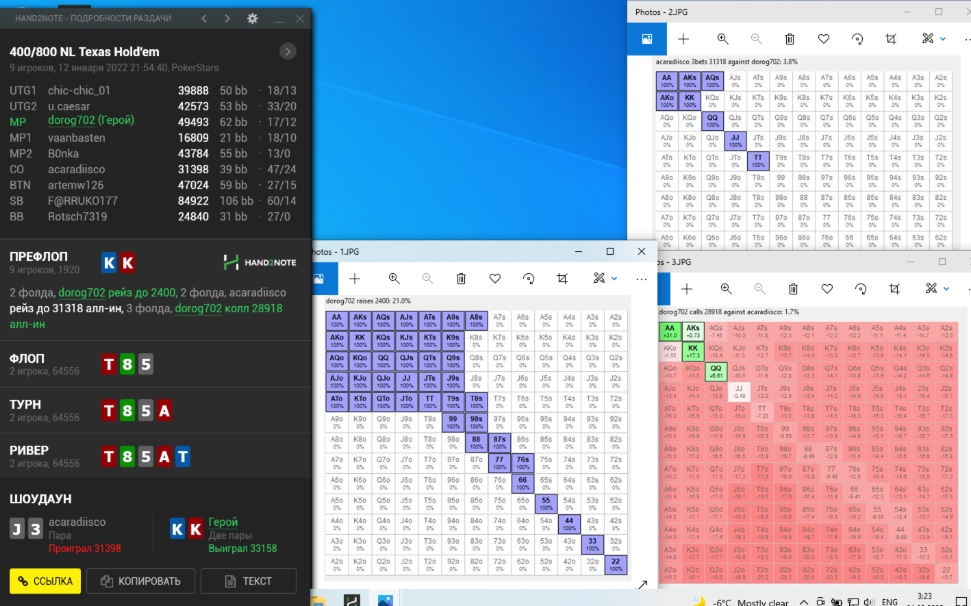Favorite heart icon in Photos 2.JPG
971x606 pixels.
(x=823, y=39)
